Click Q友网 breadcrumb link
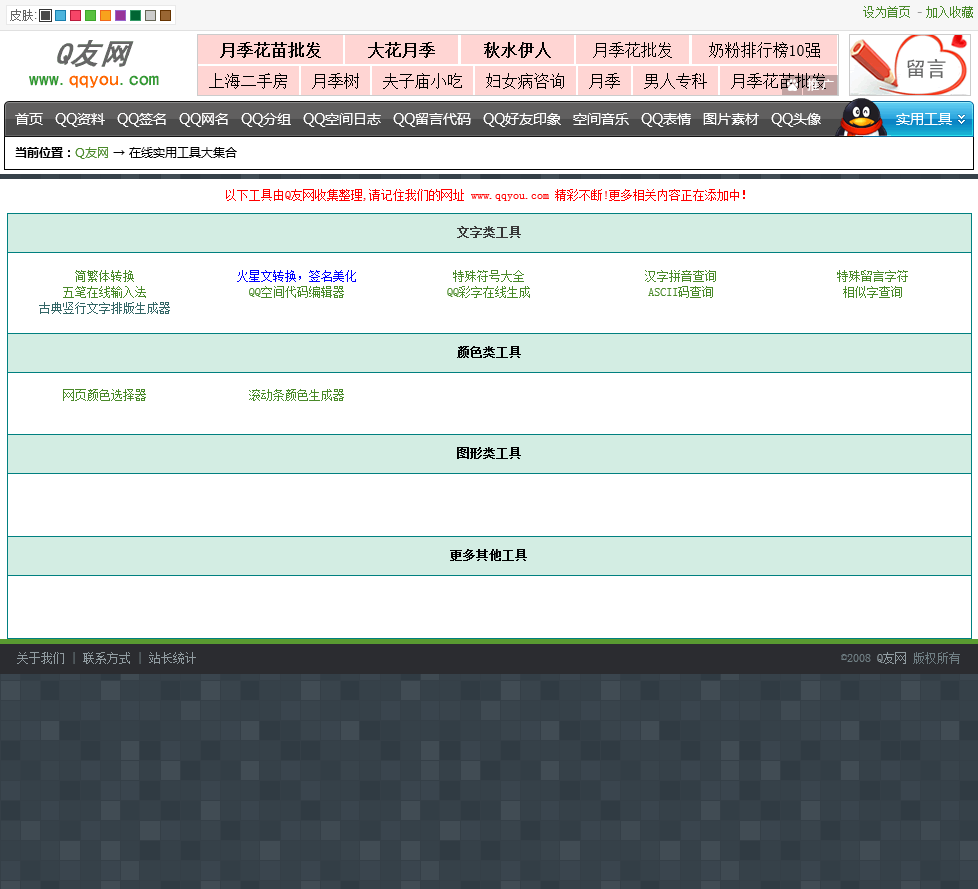978x889 pixels. (x=92, y=153)
